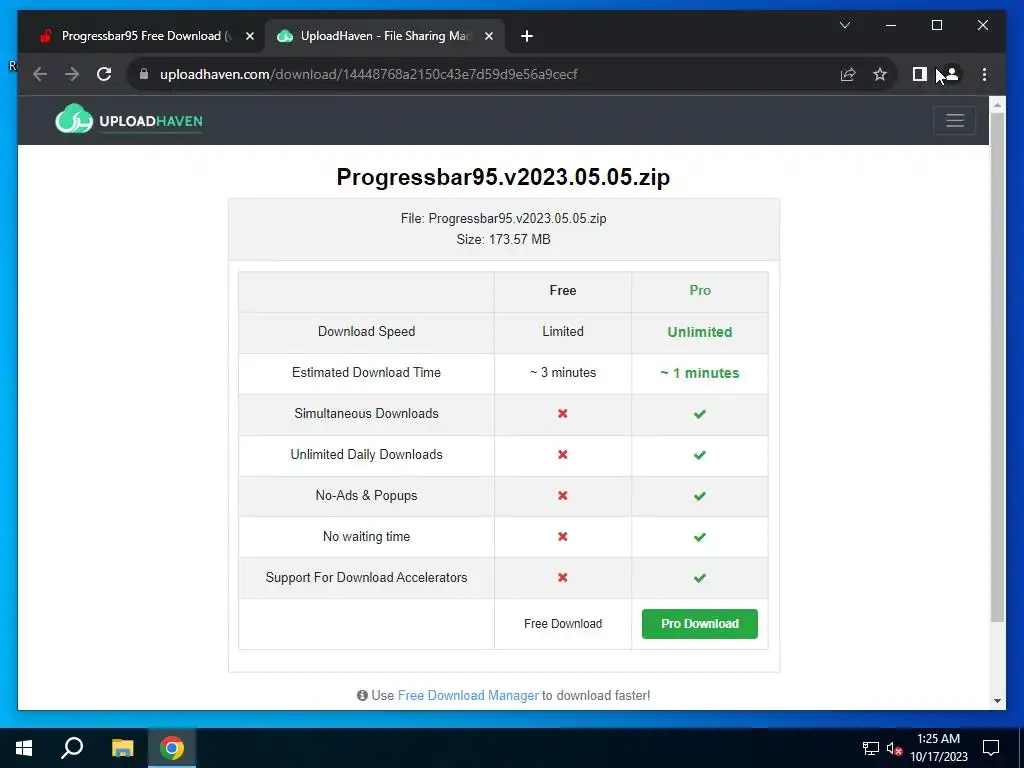1024x768 pixels.
Task: Click the 'Download Speed' row label
Action: click(366, 332)
